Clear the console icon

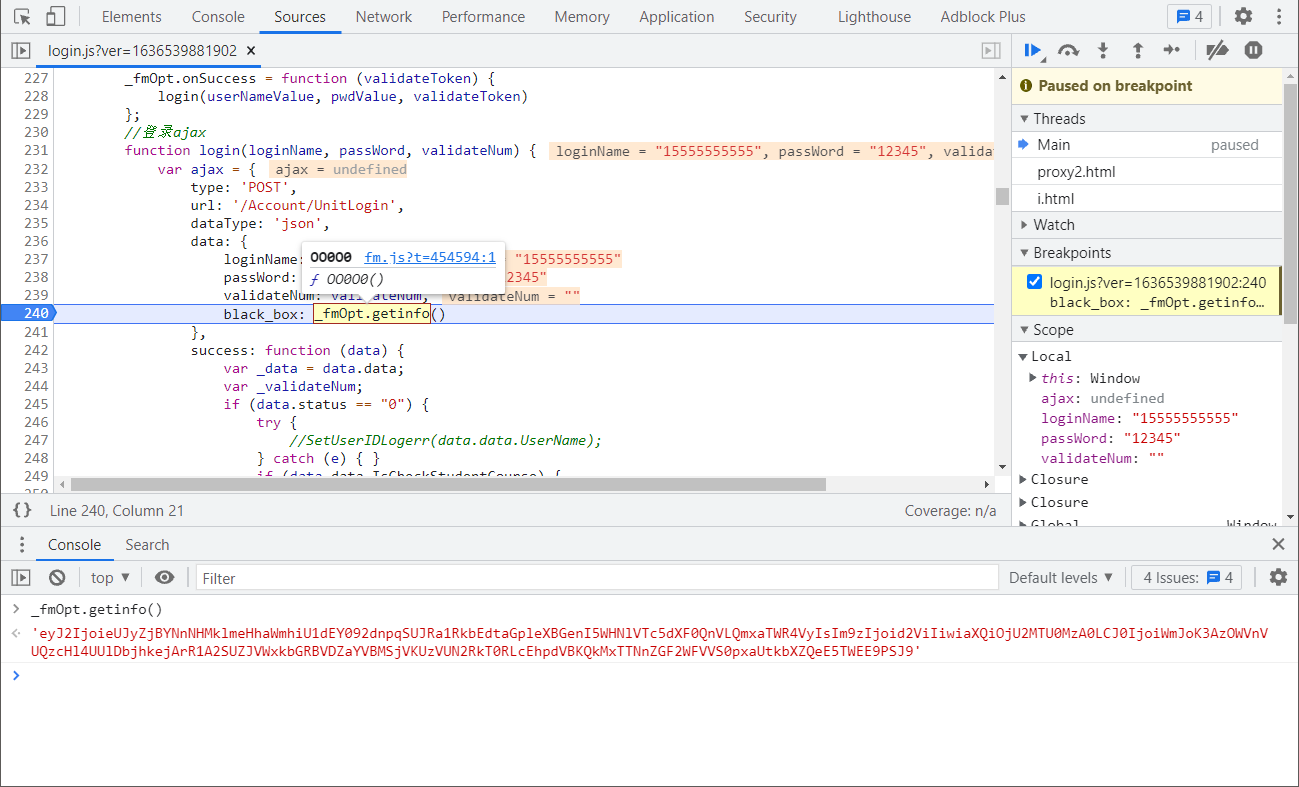click(x=57, y=578)
